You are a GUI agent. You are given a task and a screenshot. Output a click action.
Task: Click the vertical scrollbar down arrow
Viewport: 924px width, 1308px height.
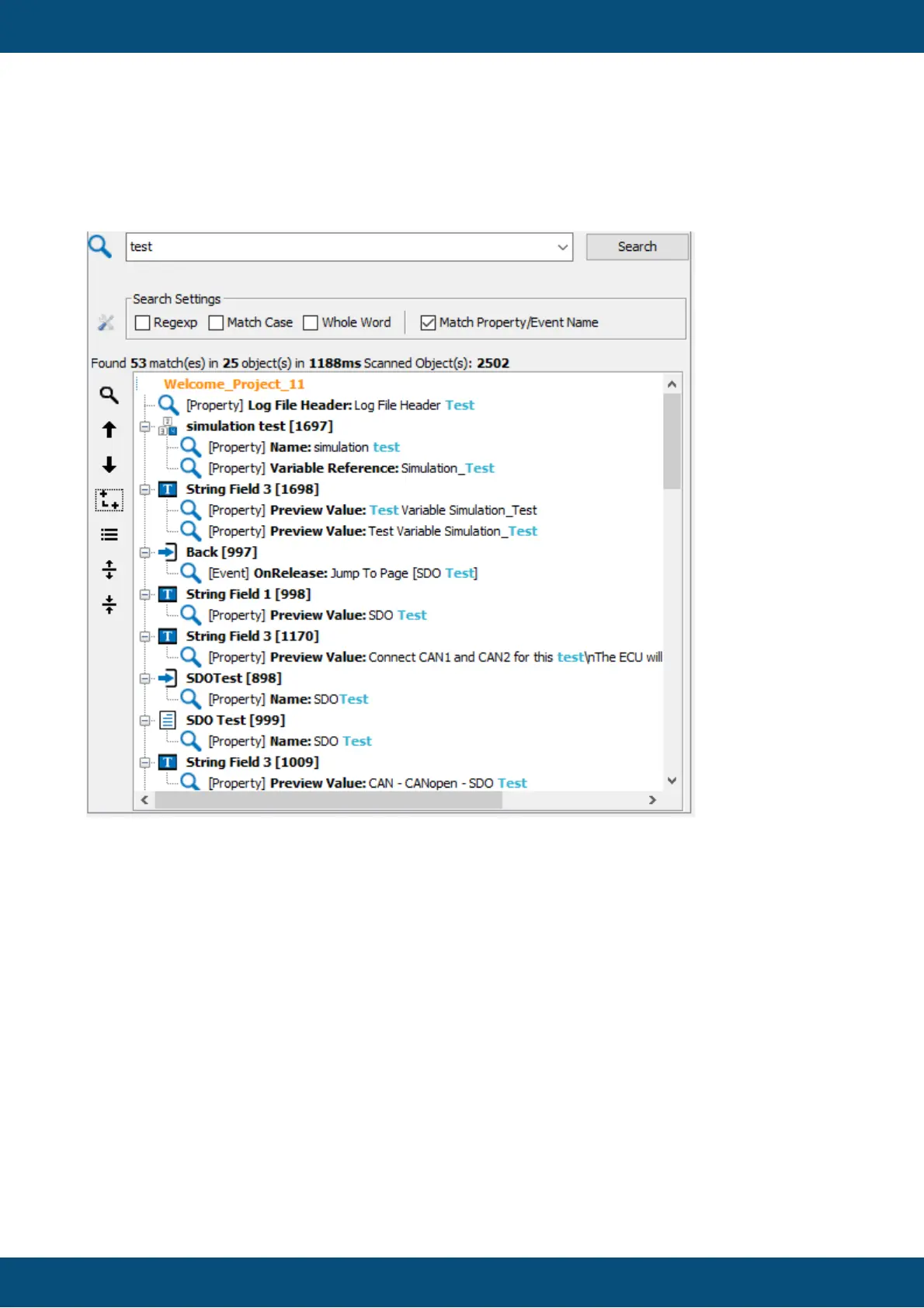[x=672, y=781]
